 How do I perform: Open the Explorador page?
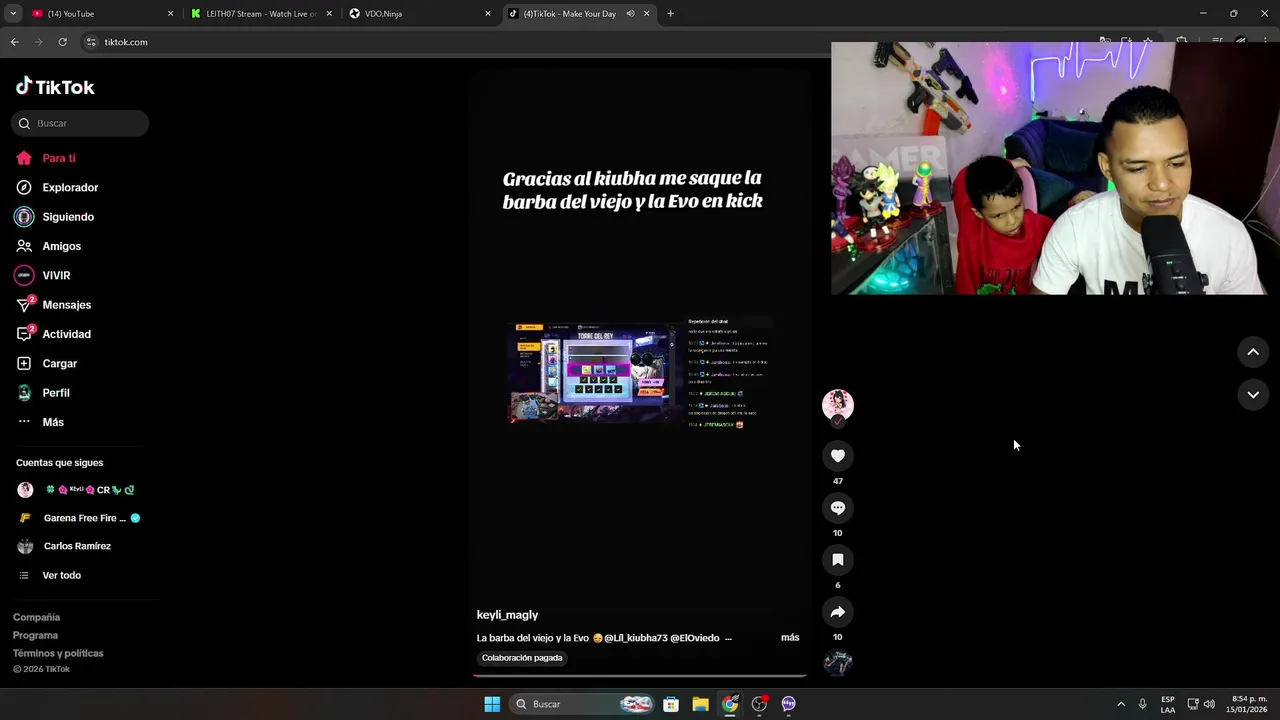57,187
